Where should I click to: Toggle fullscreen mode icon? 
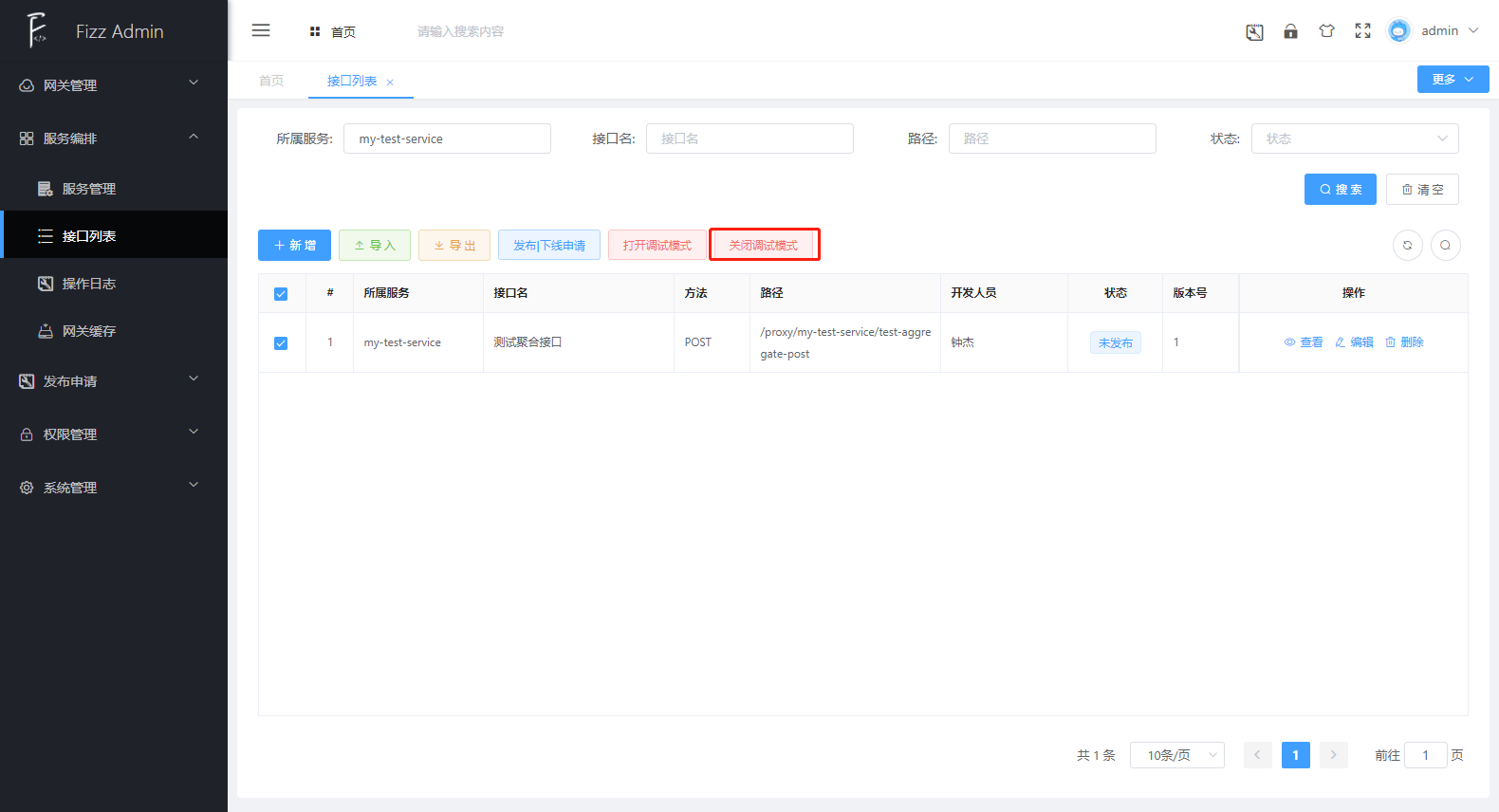pyautogui.click(x=1362, y=31)
